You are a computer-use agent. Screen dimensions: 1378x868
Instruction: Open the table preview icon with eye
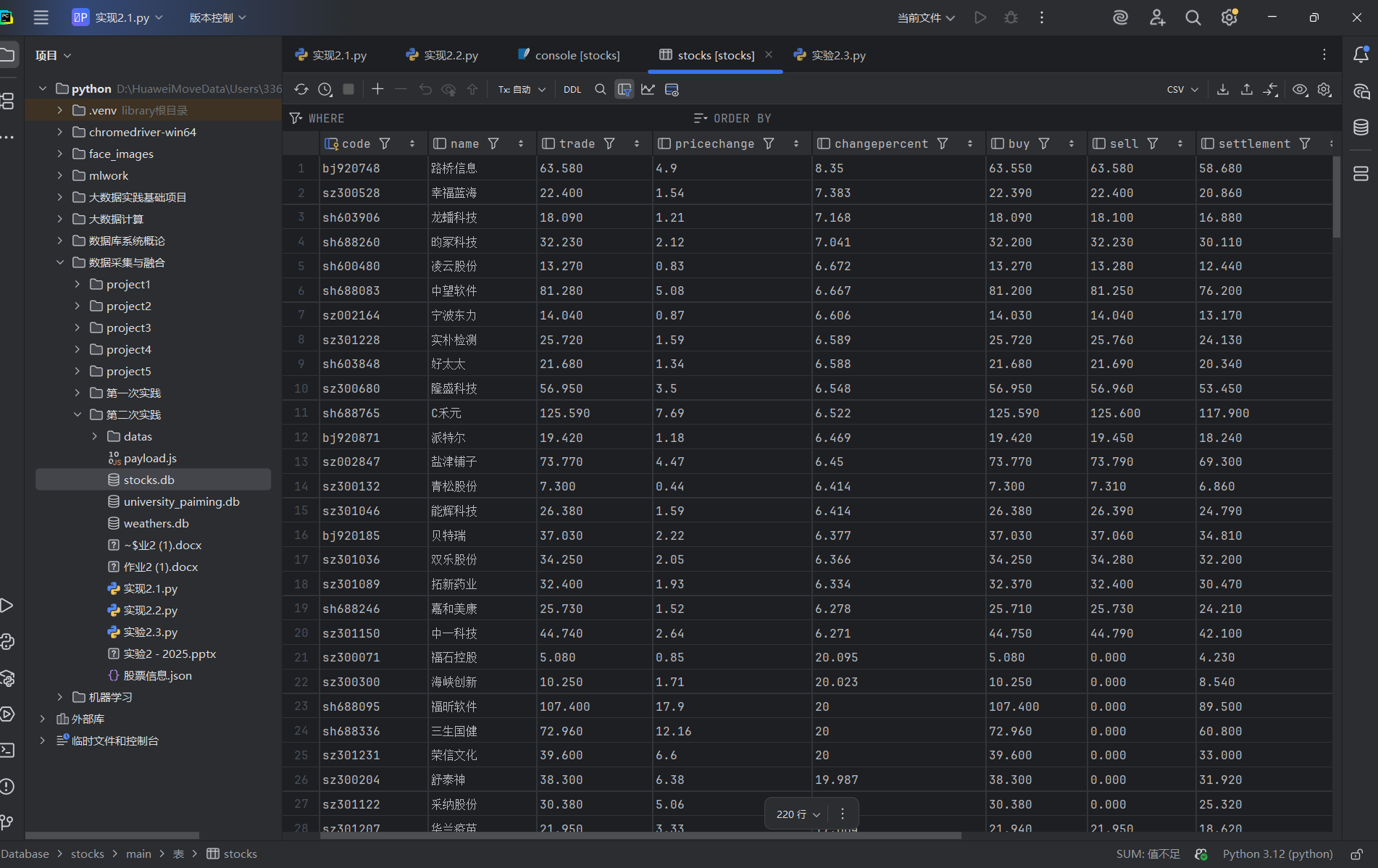coord(672,89)
